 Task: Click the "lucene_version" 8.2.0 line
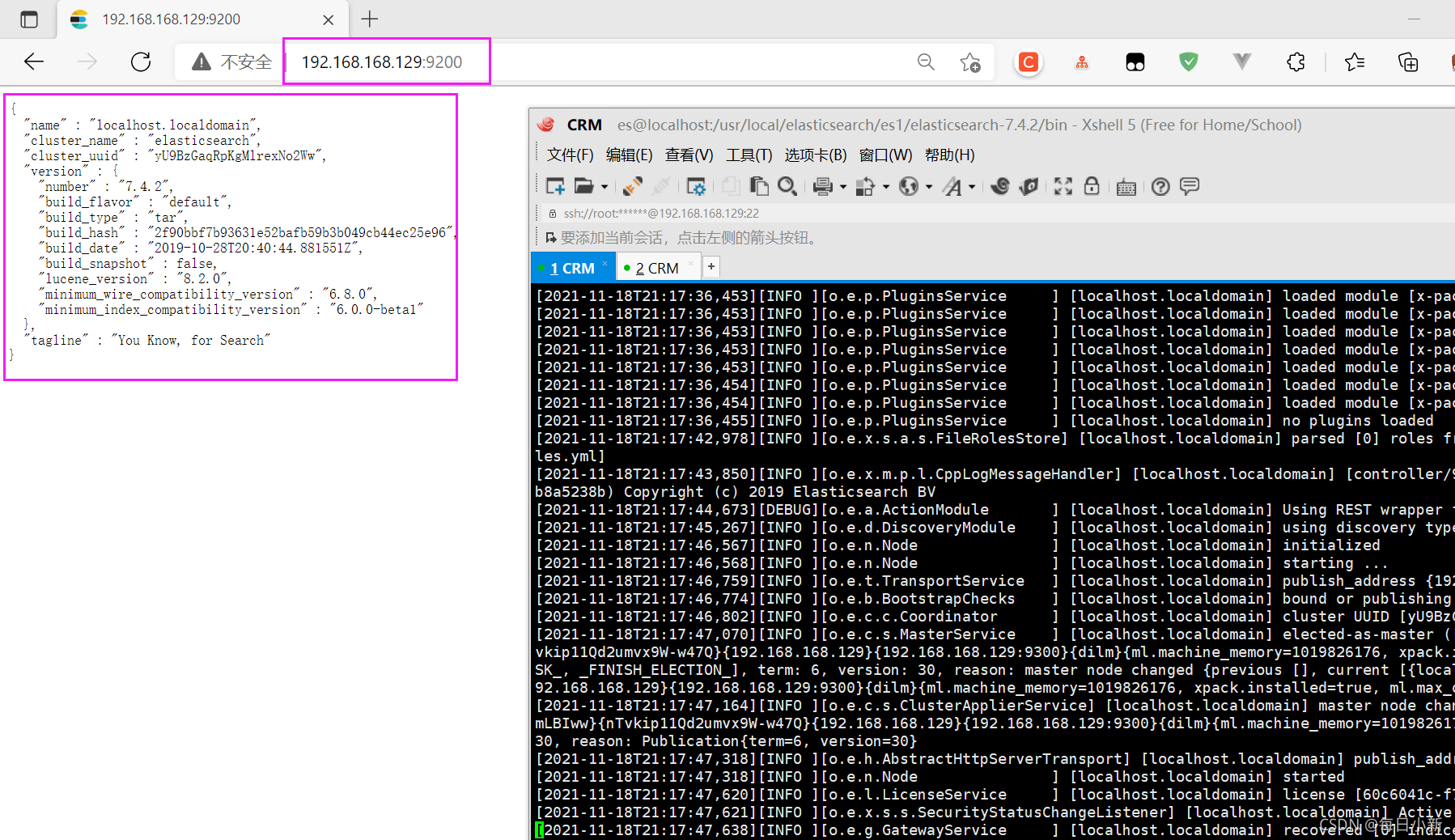[134, 278]
